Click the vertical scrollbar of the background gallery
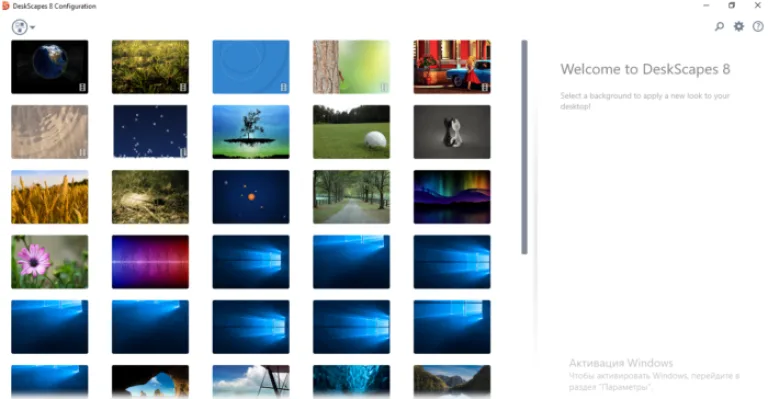Viewport: 768px width, 399px height. tap(525, 147)
